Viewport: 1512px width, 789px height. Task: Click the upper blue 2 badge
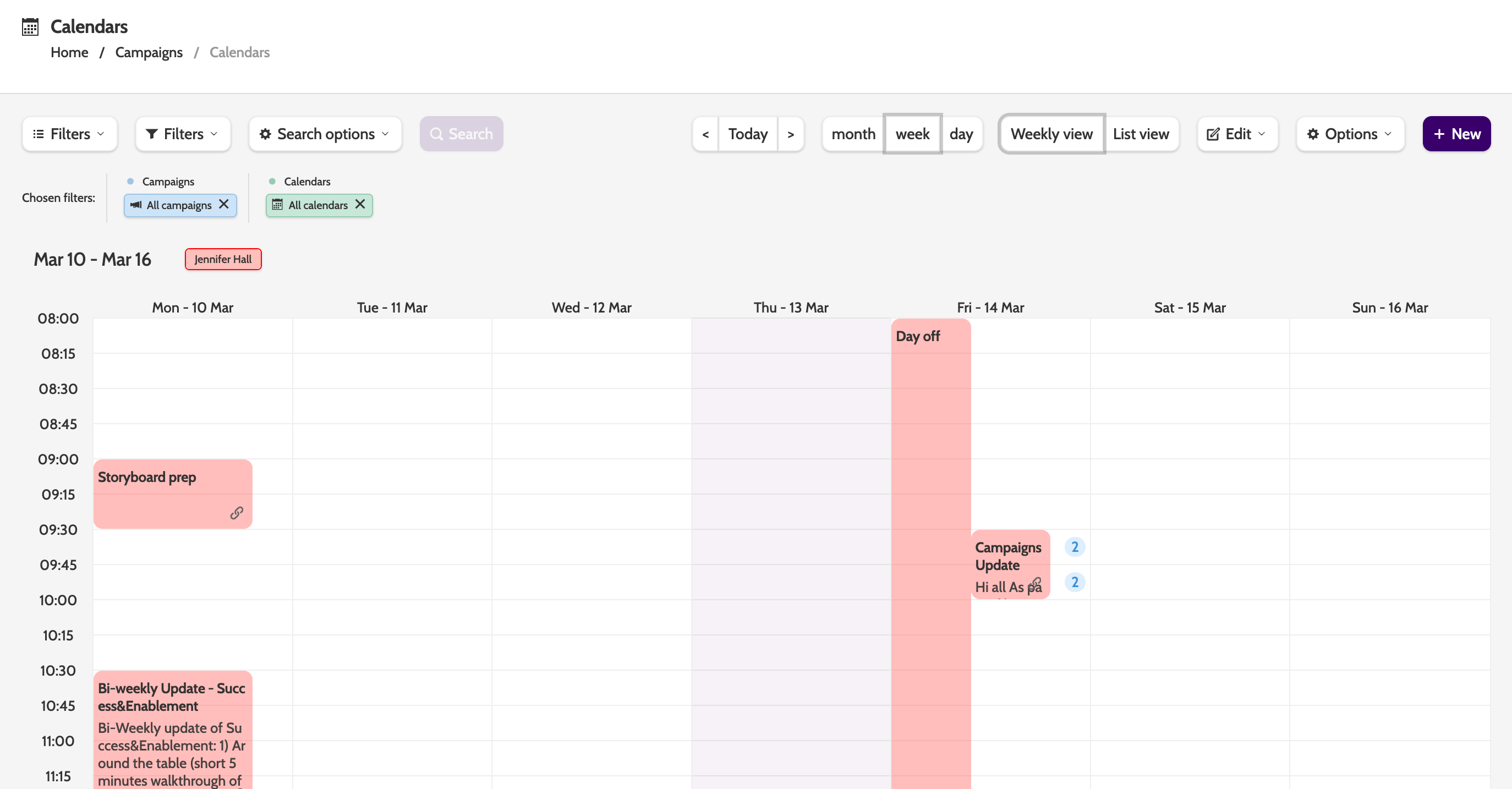coord(1075,546)
